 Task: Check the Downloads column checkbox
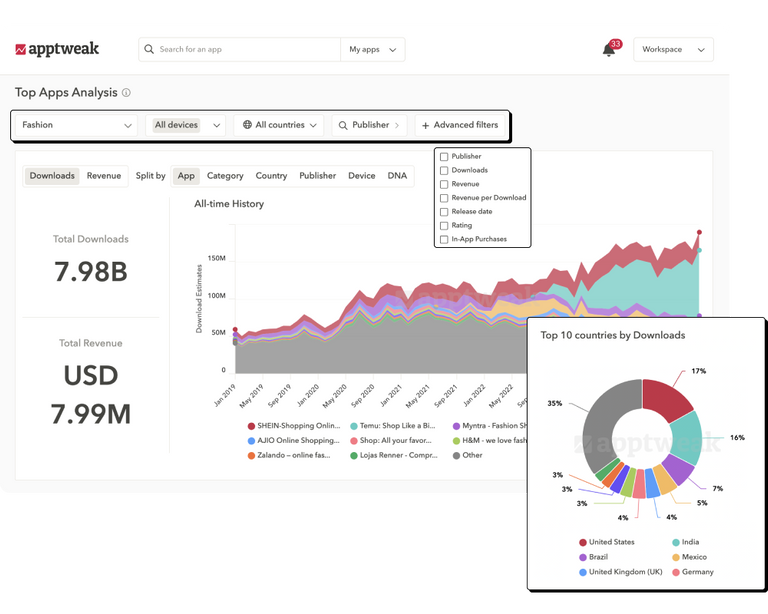click(x=444, y=170)
